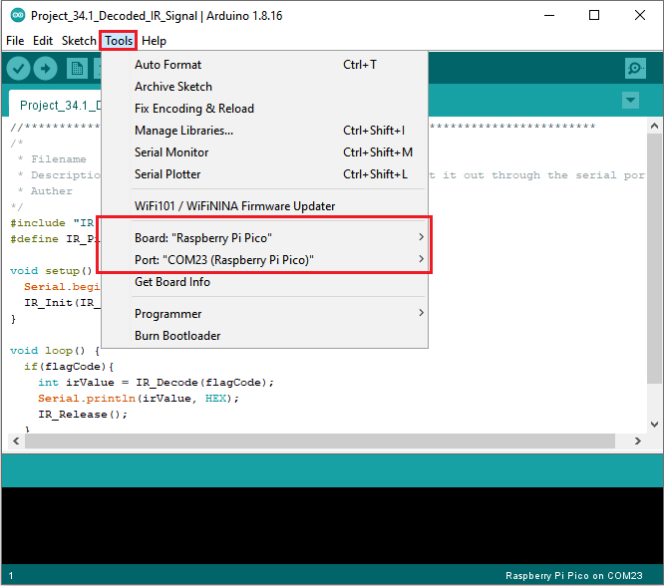This screenshot has height=587, width=664.
Task: Click the black console output area
Action: click(332, 525)
